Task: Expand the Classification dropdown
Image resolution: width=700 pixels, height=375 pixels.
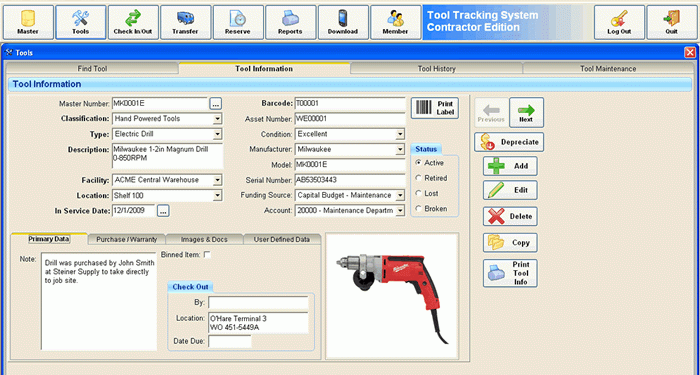Action: point(217,119)
